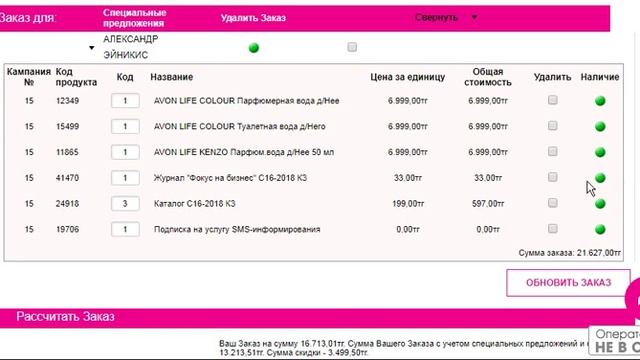Click the Кампания № column header
This screenshot has height=360, width=640.
(x=29, y=77)
